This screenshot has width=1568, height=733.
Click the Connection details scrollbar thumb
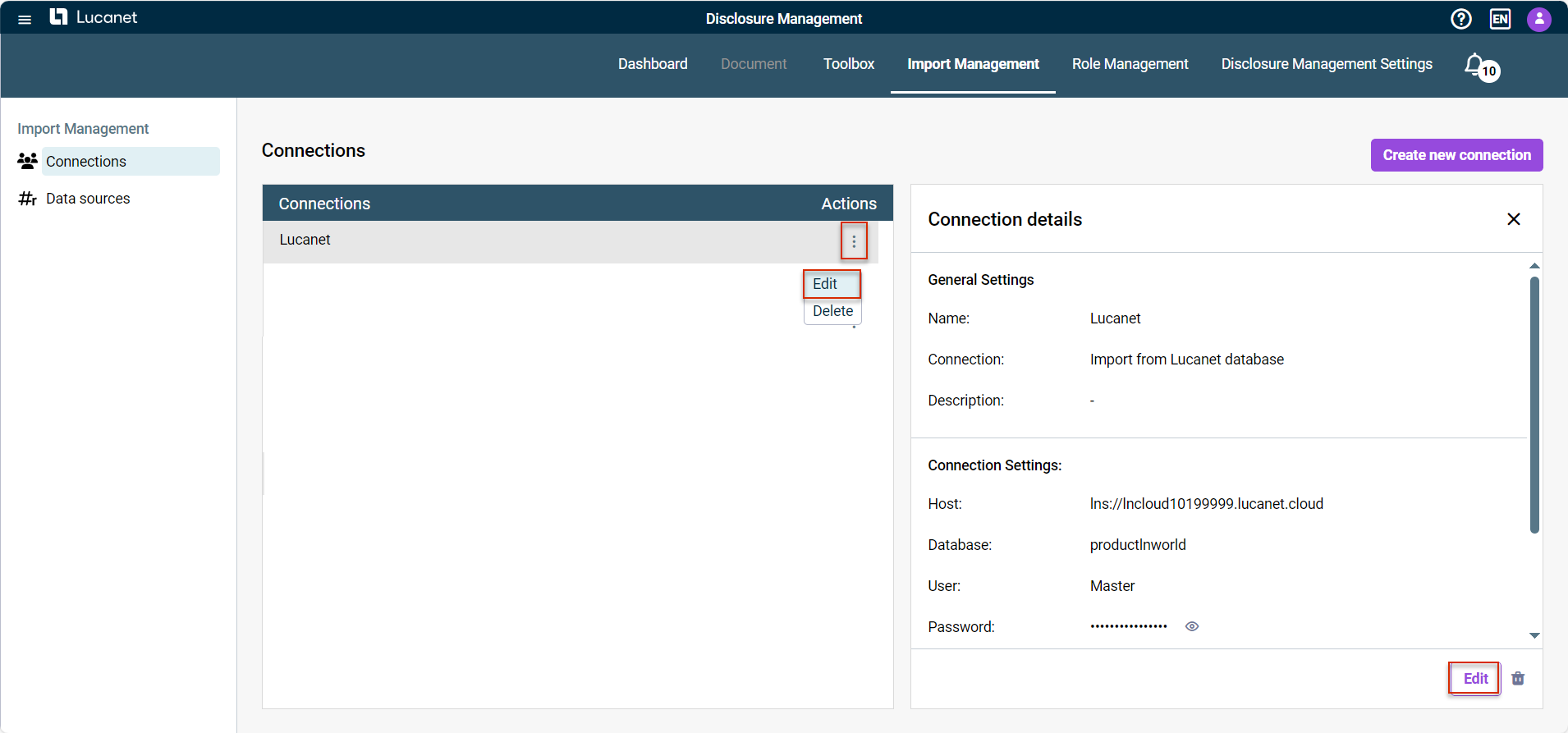click(1534, 405)
